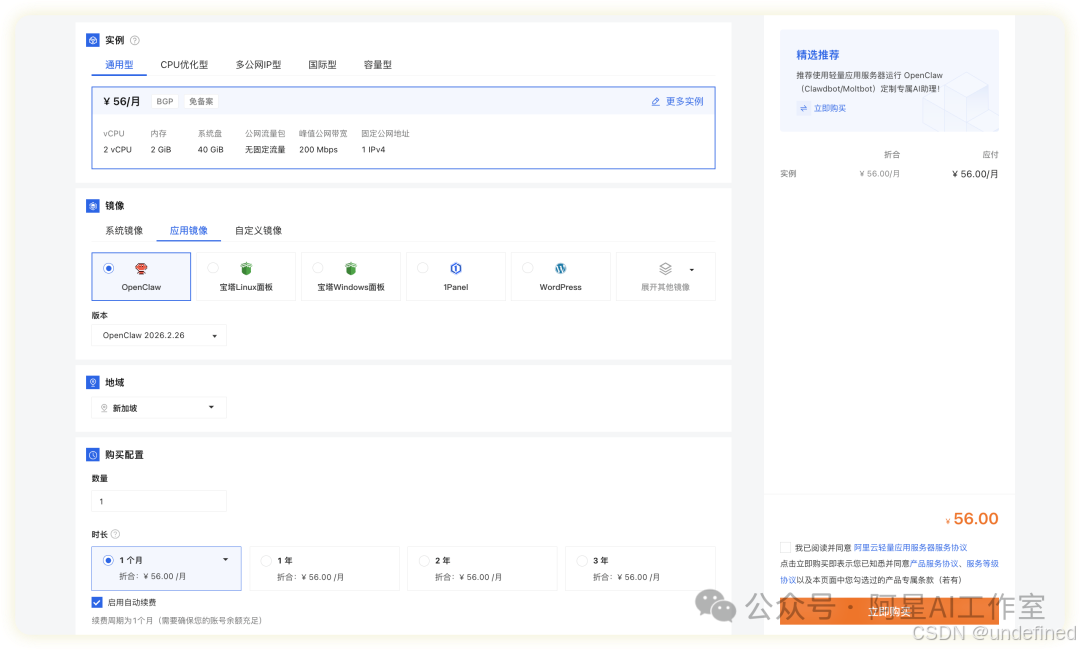This screenshot has width=1080, height=650.
Task: Open the OpenClaw 2026.2.26 version dropdown
Action: point(158,336)
